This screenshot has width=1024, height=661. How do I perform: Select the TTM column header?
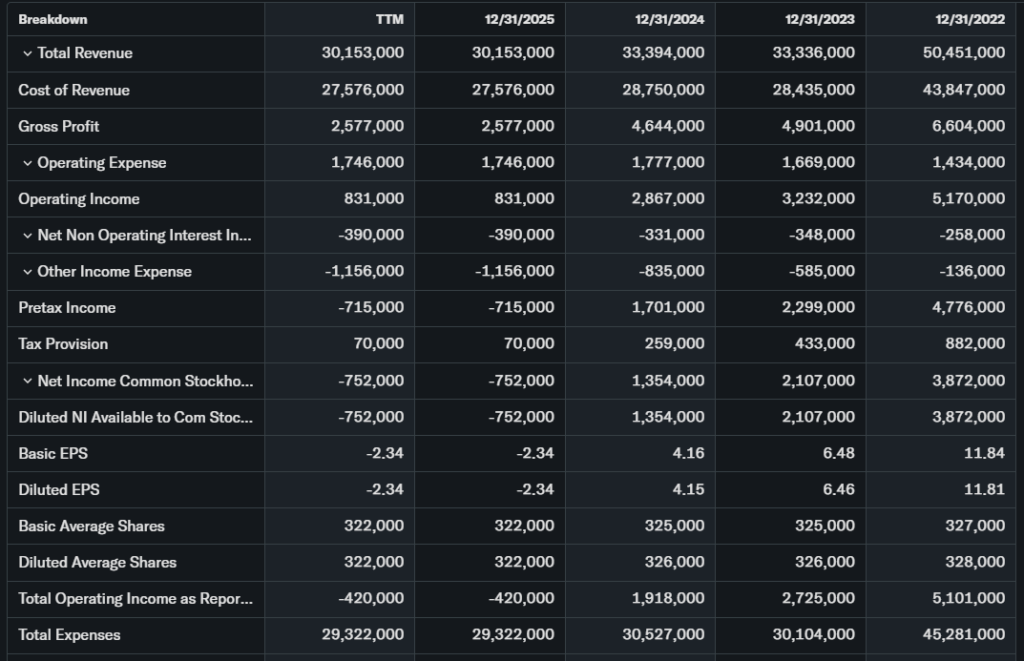tap(389, 19)
